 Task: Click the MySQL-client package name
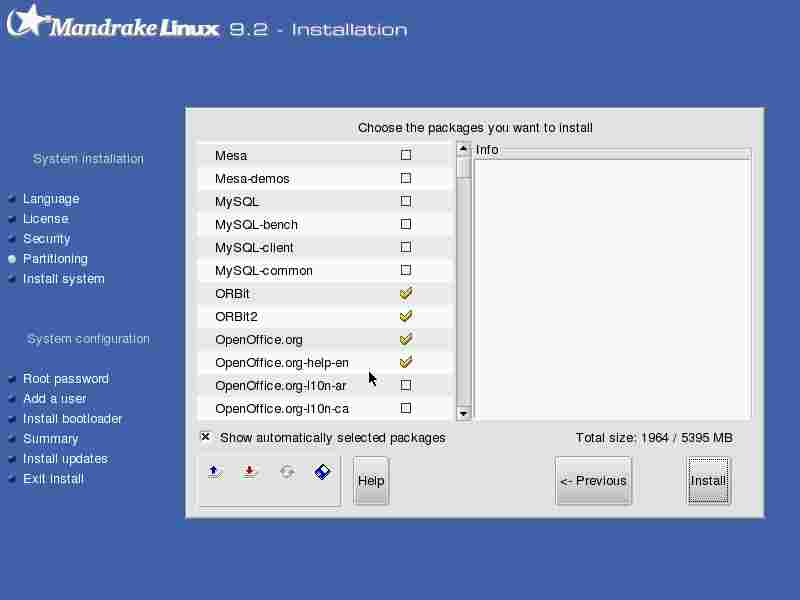[254, 247]
